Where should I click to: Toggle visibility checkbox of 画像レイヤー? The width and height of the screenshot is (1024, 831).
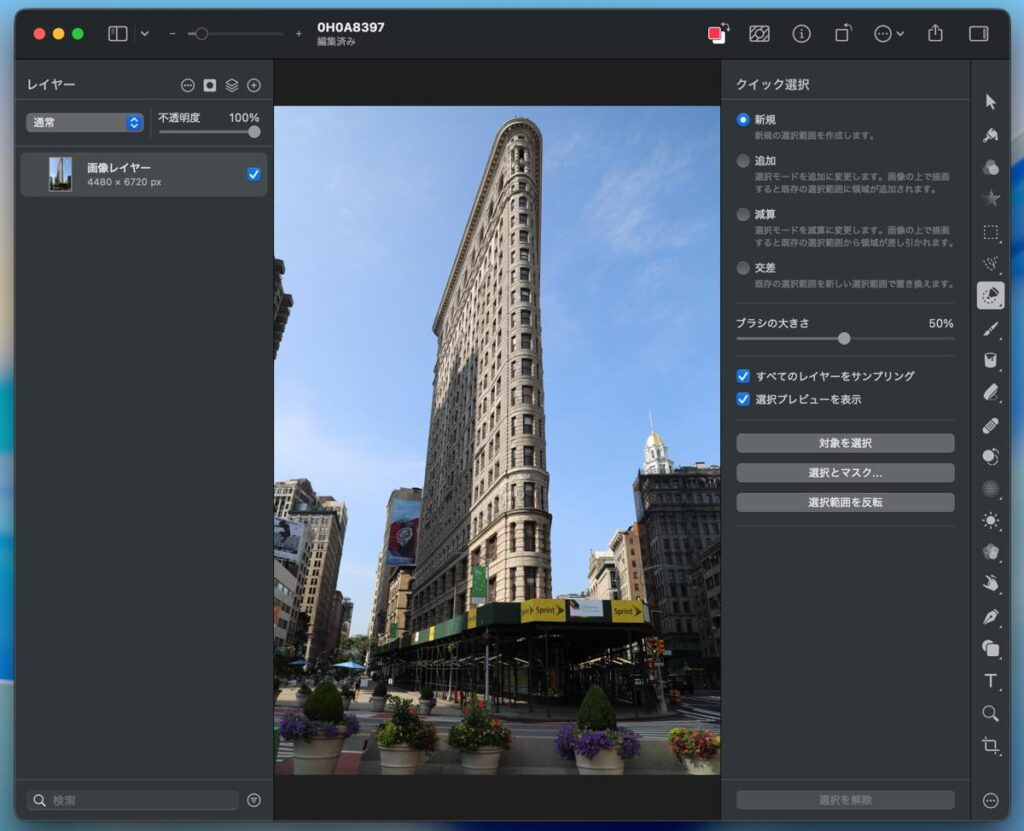(254, 174)
